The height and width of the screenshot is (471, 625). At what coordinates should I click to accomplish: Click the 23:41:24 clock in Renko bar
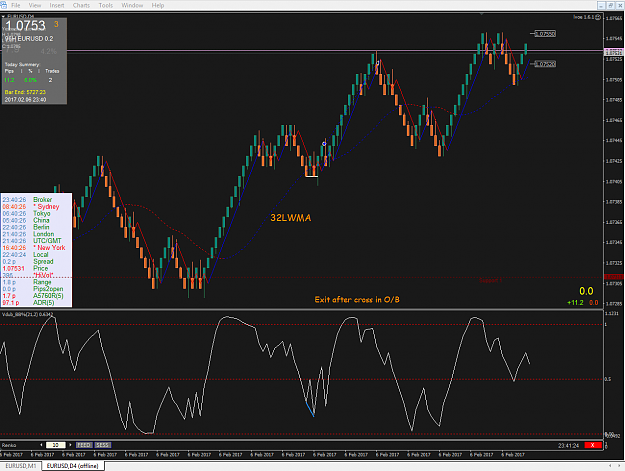[568, 445]
